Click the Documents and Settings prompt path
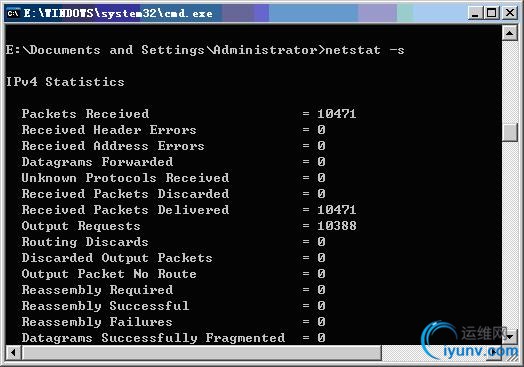524x367 pixels. [165, 50]
